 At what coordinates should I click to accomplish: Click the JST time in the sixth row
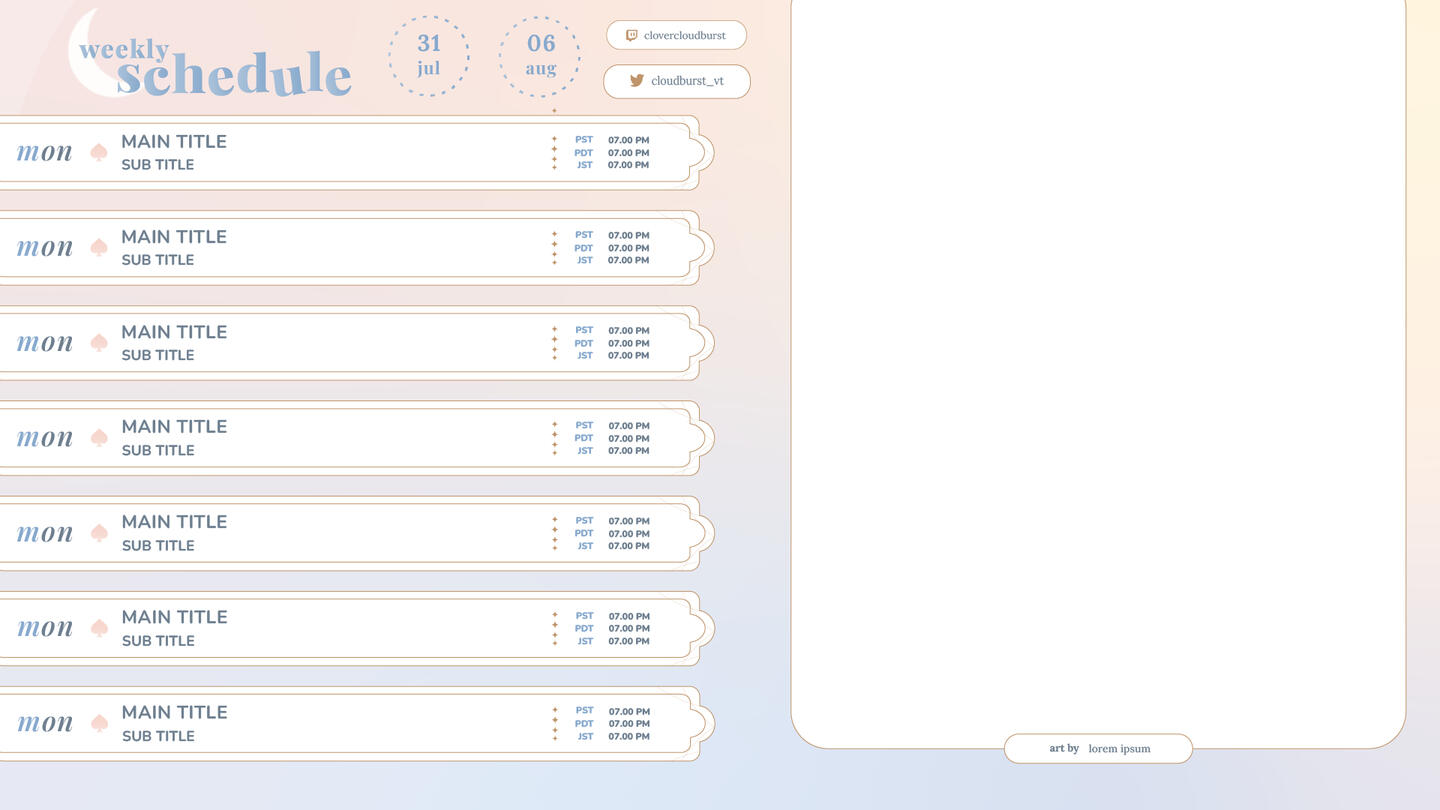[x=628, y=641]
